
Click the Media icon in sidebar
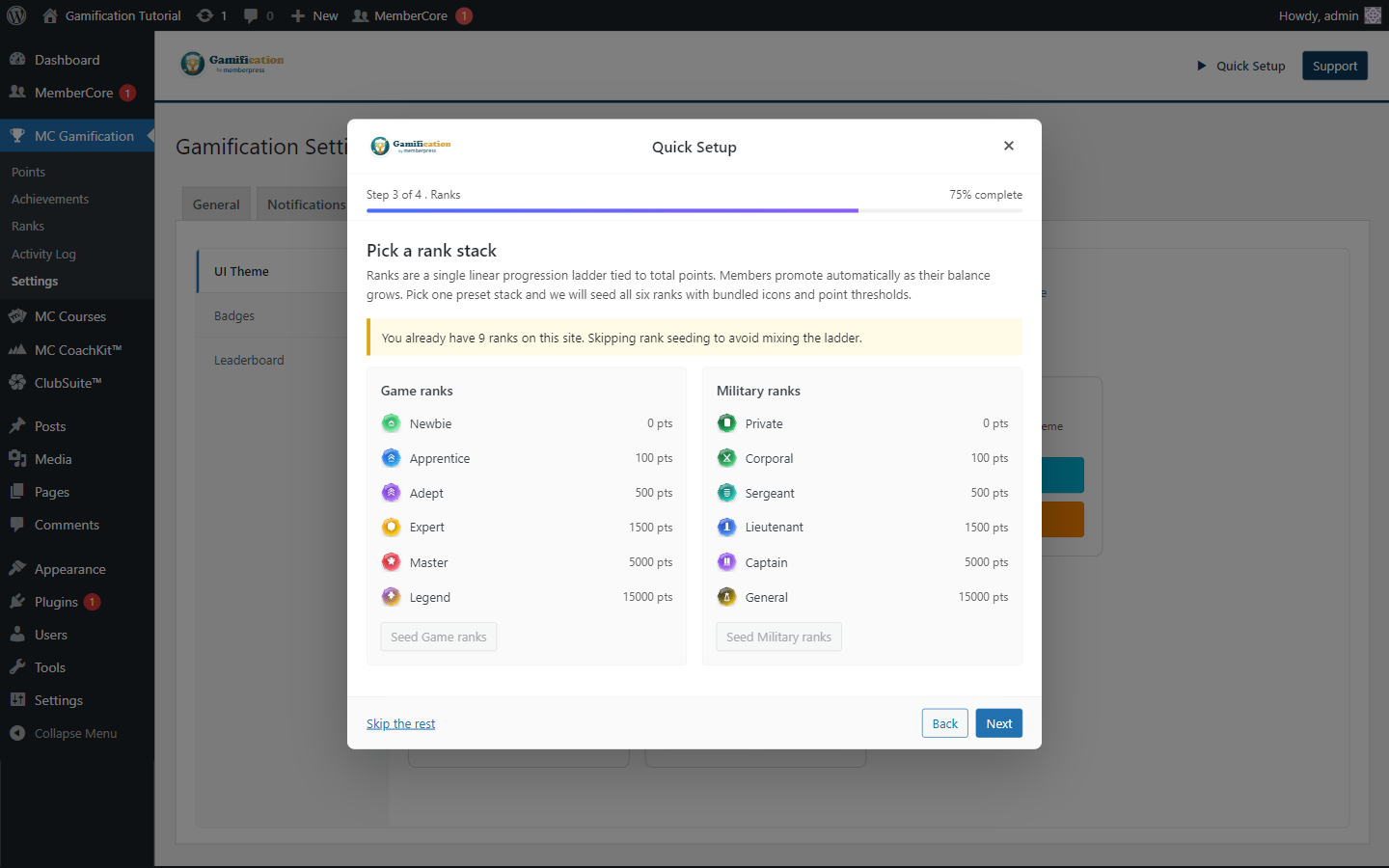(17, 459)
